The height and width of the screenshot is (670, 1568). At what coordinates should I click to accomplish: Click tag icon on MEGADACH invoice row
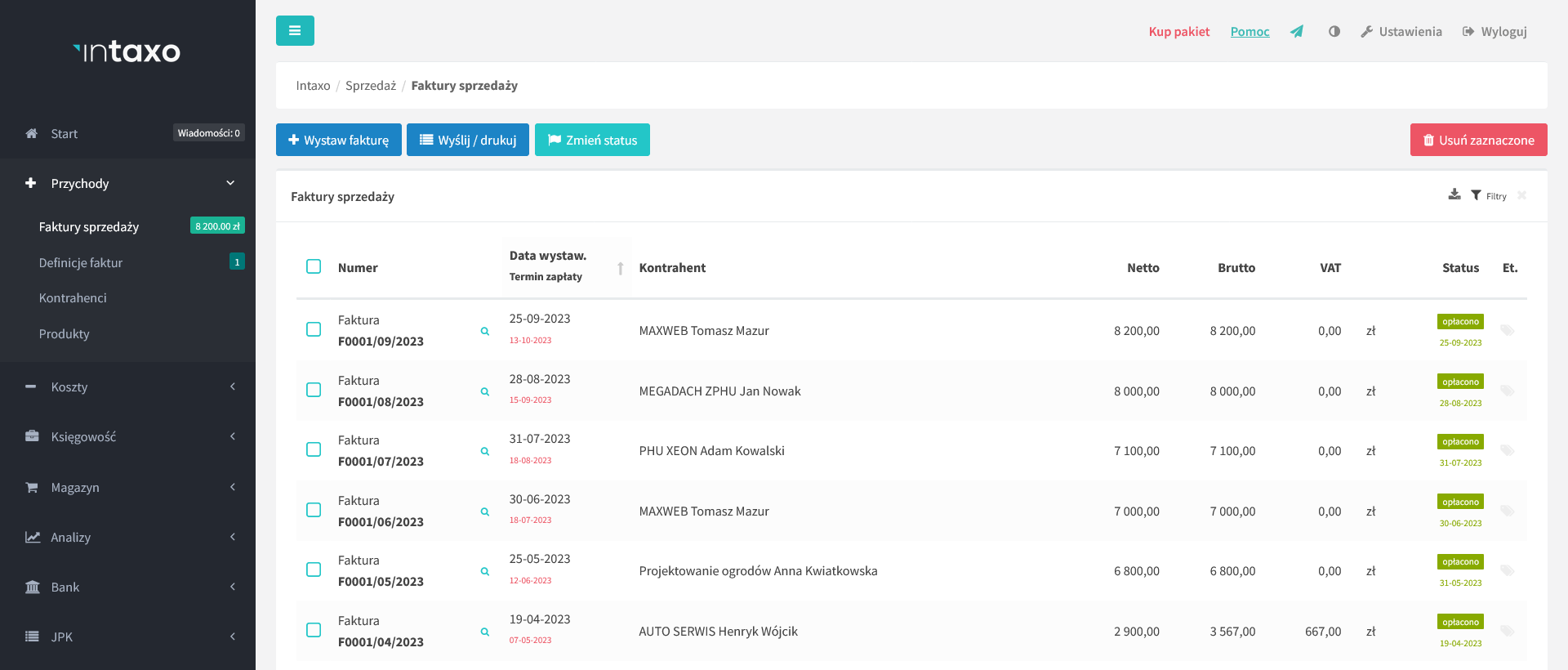(x=1507, y=391)
